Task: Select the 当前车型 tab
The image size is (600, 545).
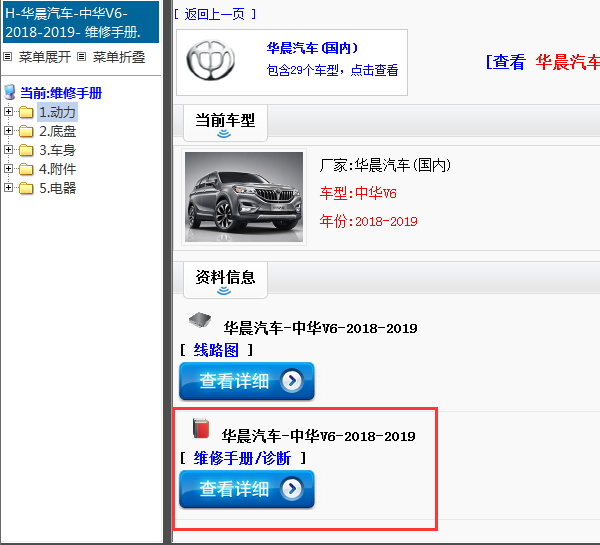Action: click(225, 122)
